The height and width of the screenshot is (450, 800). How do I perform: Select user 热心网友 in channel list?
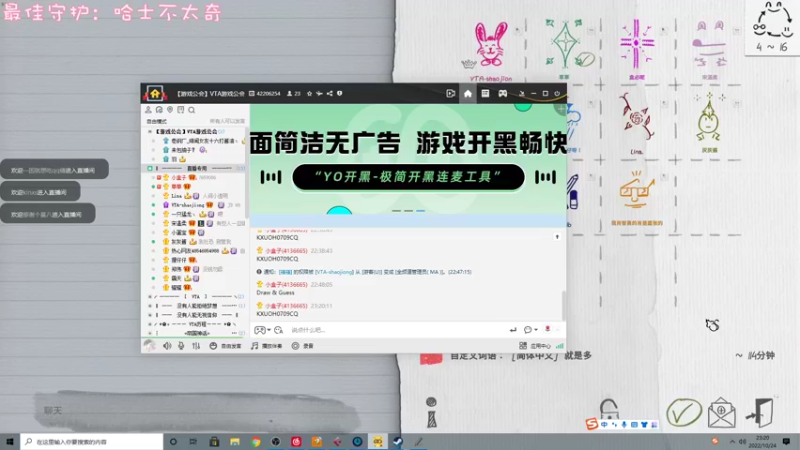(194, 251)
